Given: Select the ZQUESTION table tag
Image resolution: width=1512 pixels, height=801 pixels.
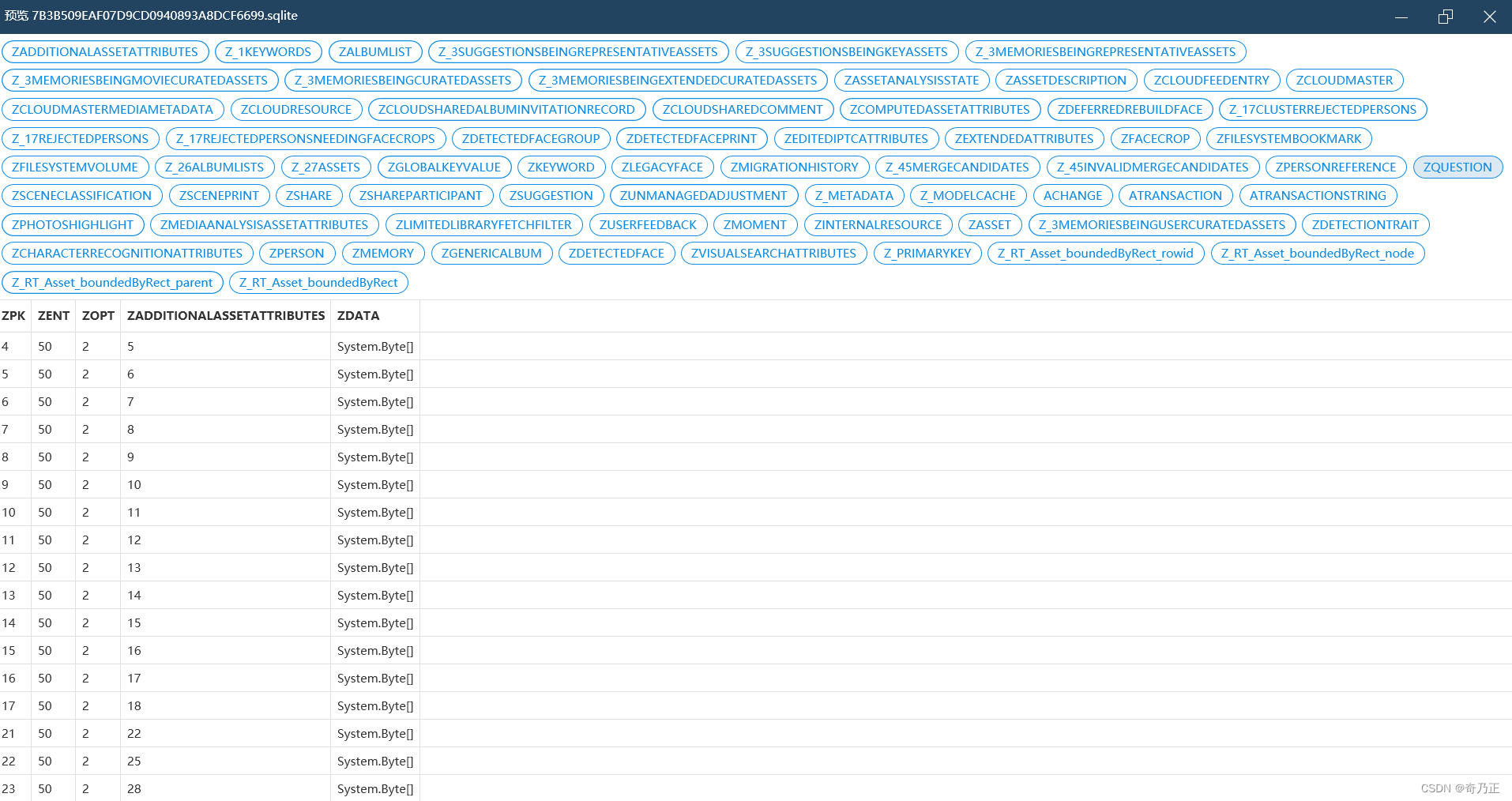Looking at the screenshot, I should [x=1457, y=167].
